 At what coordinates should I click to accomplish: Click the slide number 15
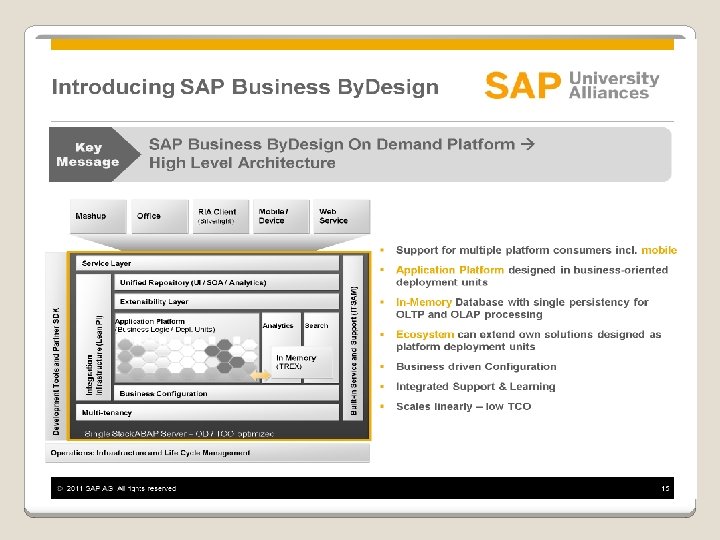pyautogui.click(x=665, y=489)
